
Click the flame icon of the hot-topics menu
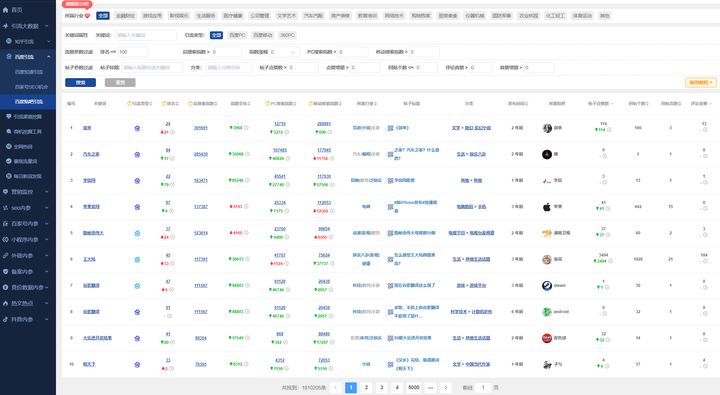coord(6,303)
